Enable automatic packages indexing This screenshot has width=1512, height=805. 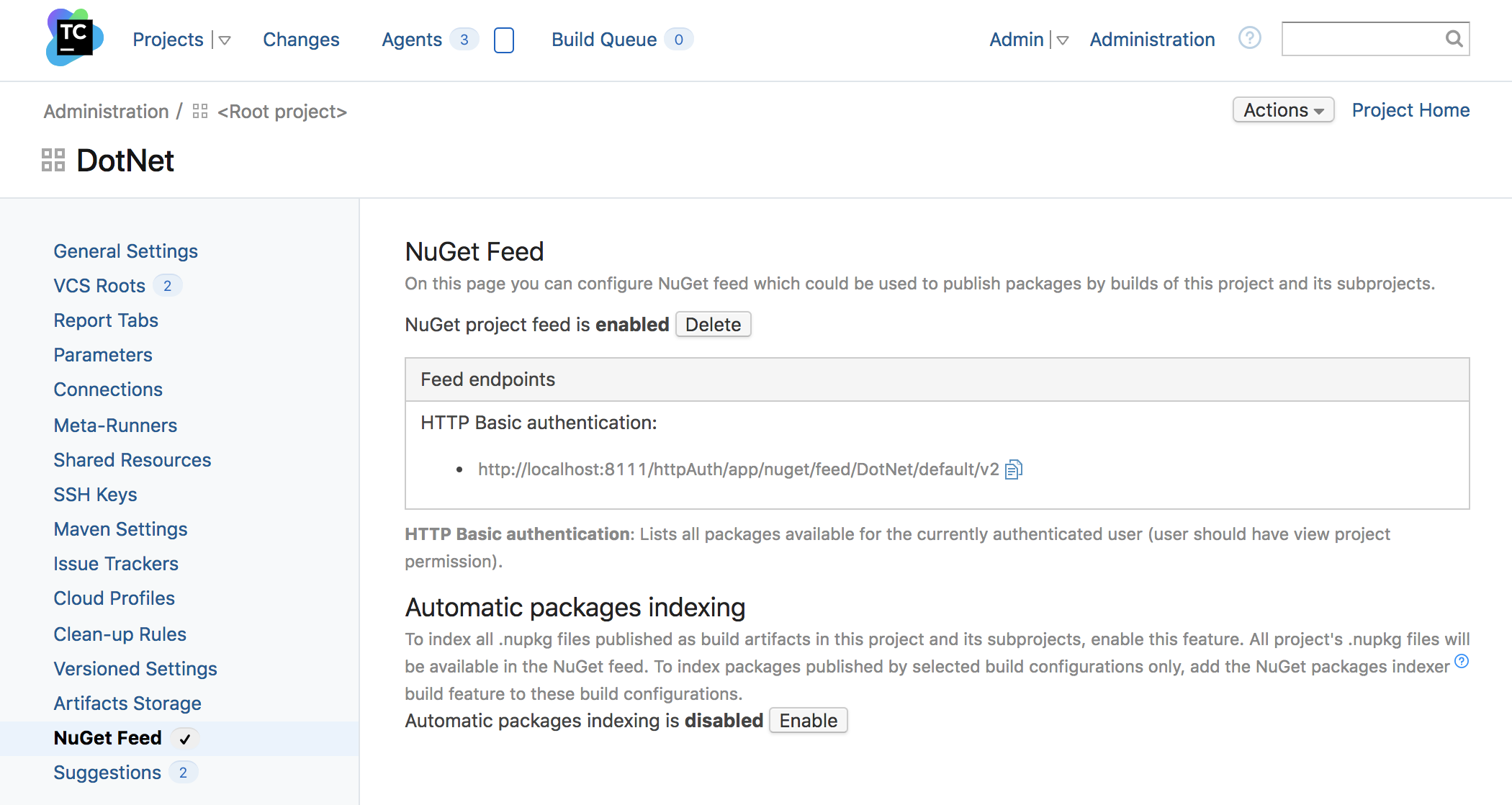coord(809,721)
